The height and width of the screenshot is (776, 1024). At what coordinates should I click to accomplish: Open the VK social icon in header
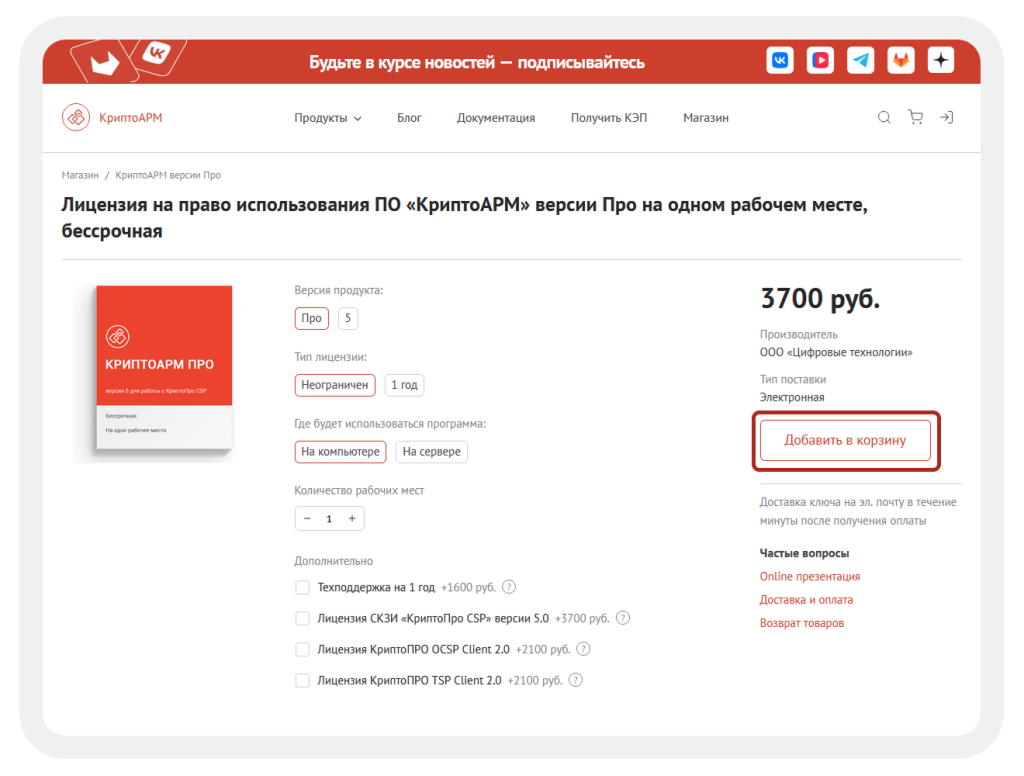(x=780, y=60)
